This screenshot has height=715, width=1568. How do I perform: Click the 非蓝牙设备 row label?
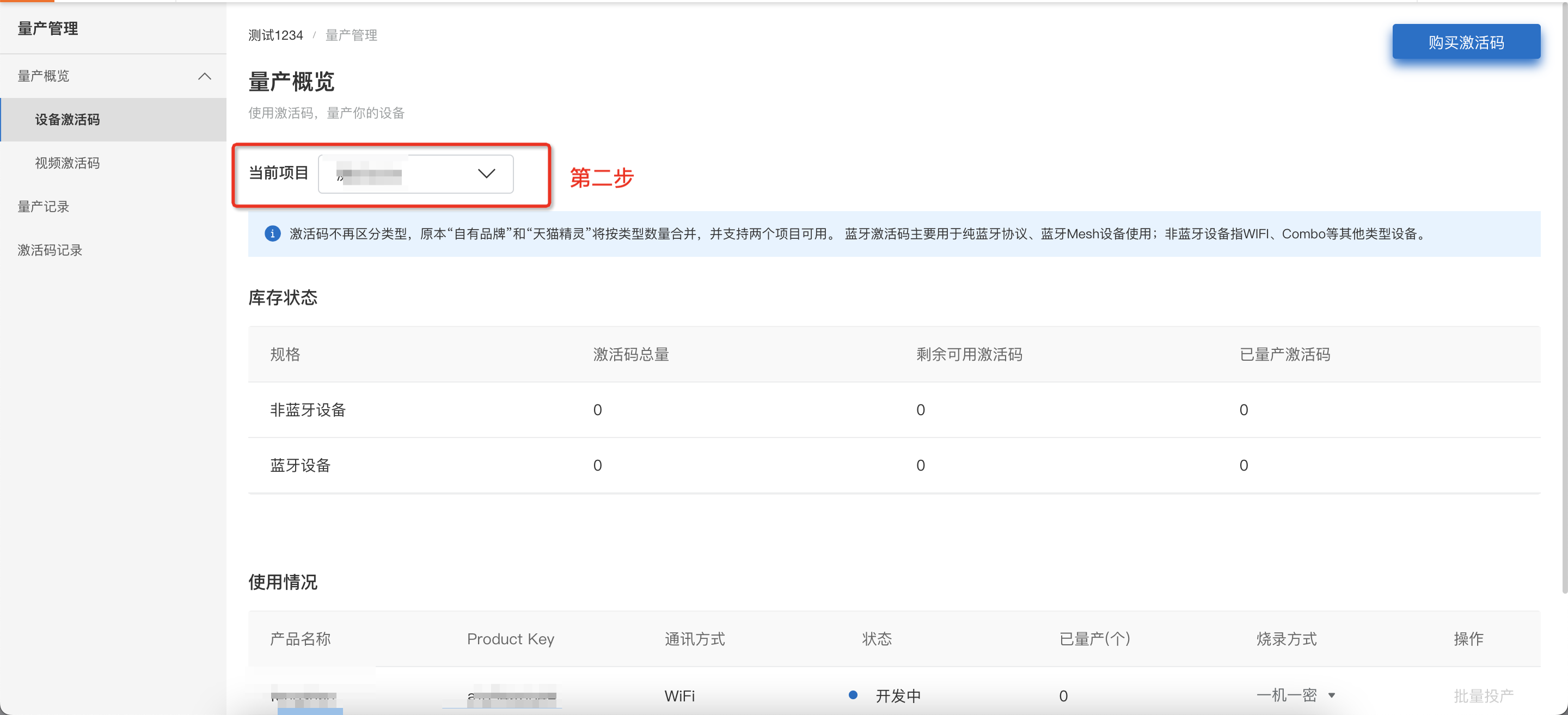click(x=308, y=410)
